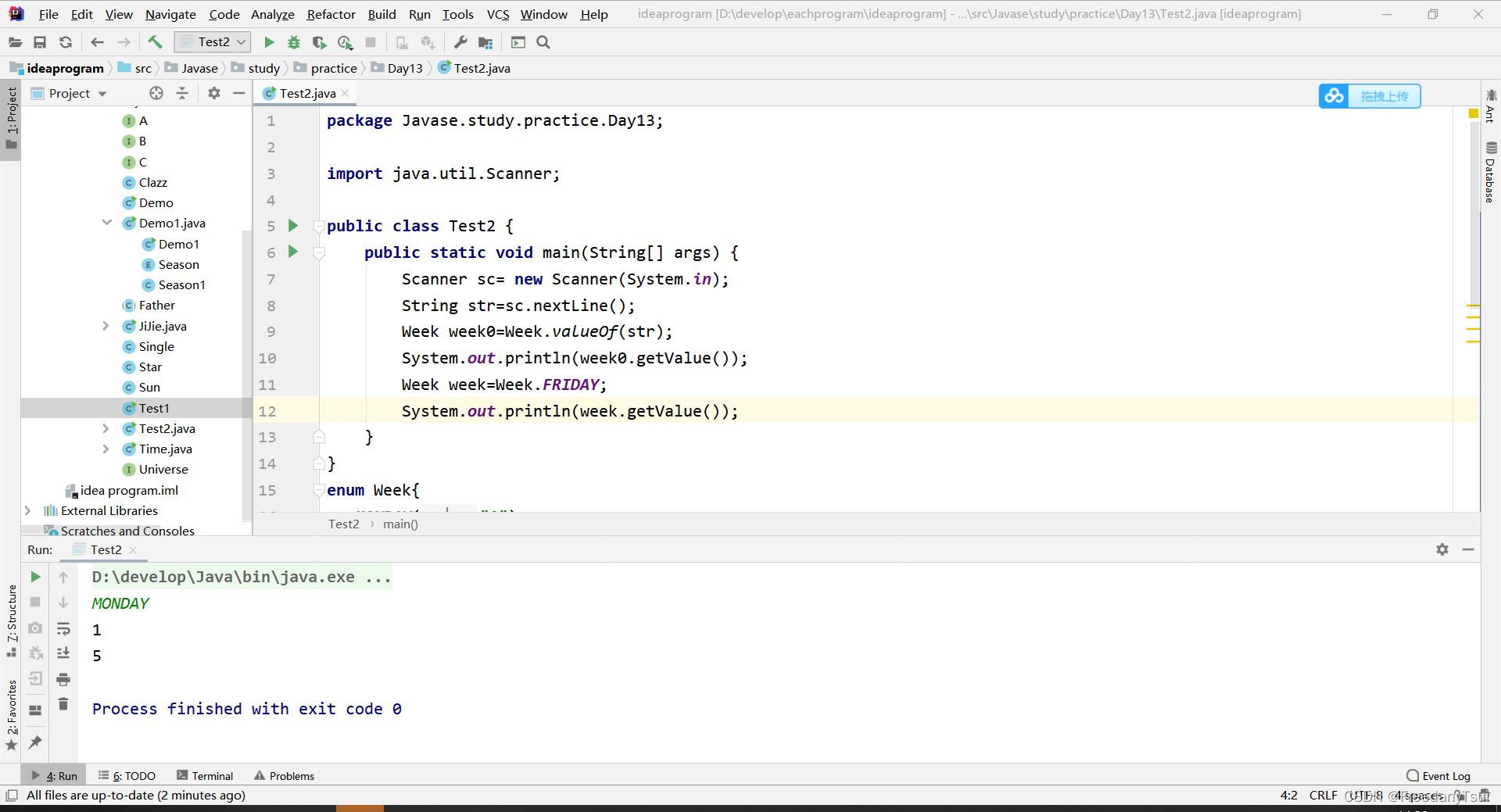The width and height of the screenshot is (1501, 812).
Task: Print the Run console output
Action: point(63,679)
